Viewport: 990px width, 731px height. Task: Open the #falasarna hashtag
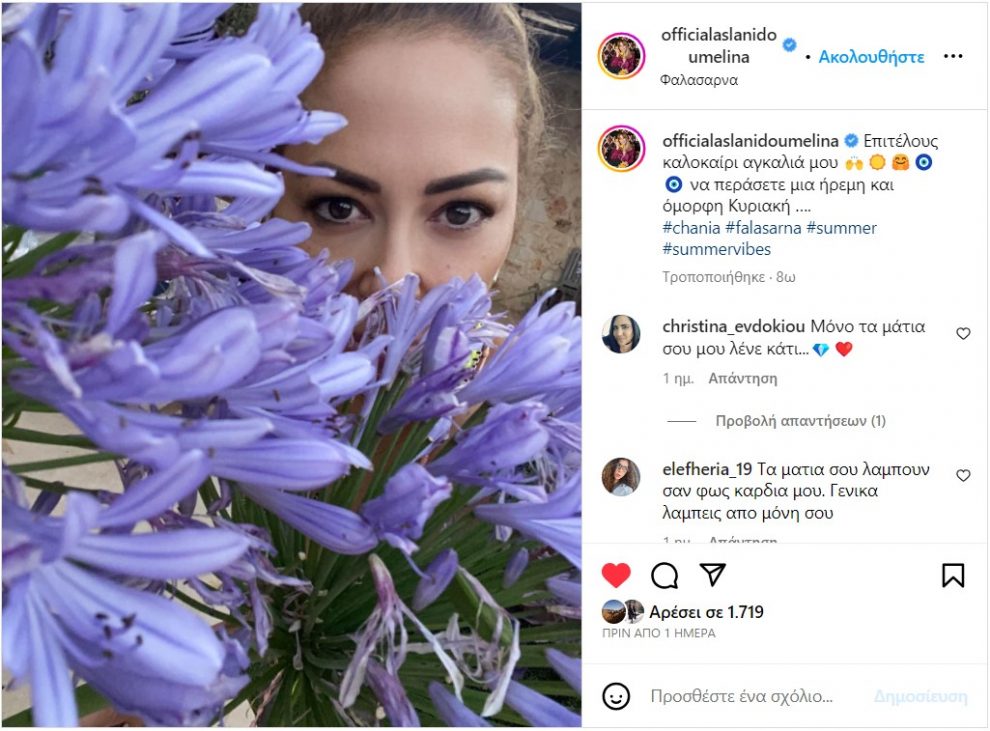tap(763, 228)
